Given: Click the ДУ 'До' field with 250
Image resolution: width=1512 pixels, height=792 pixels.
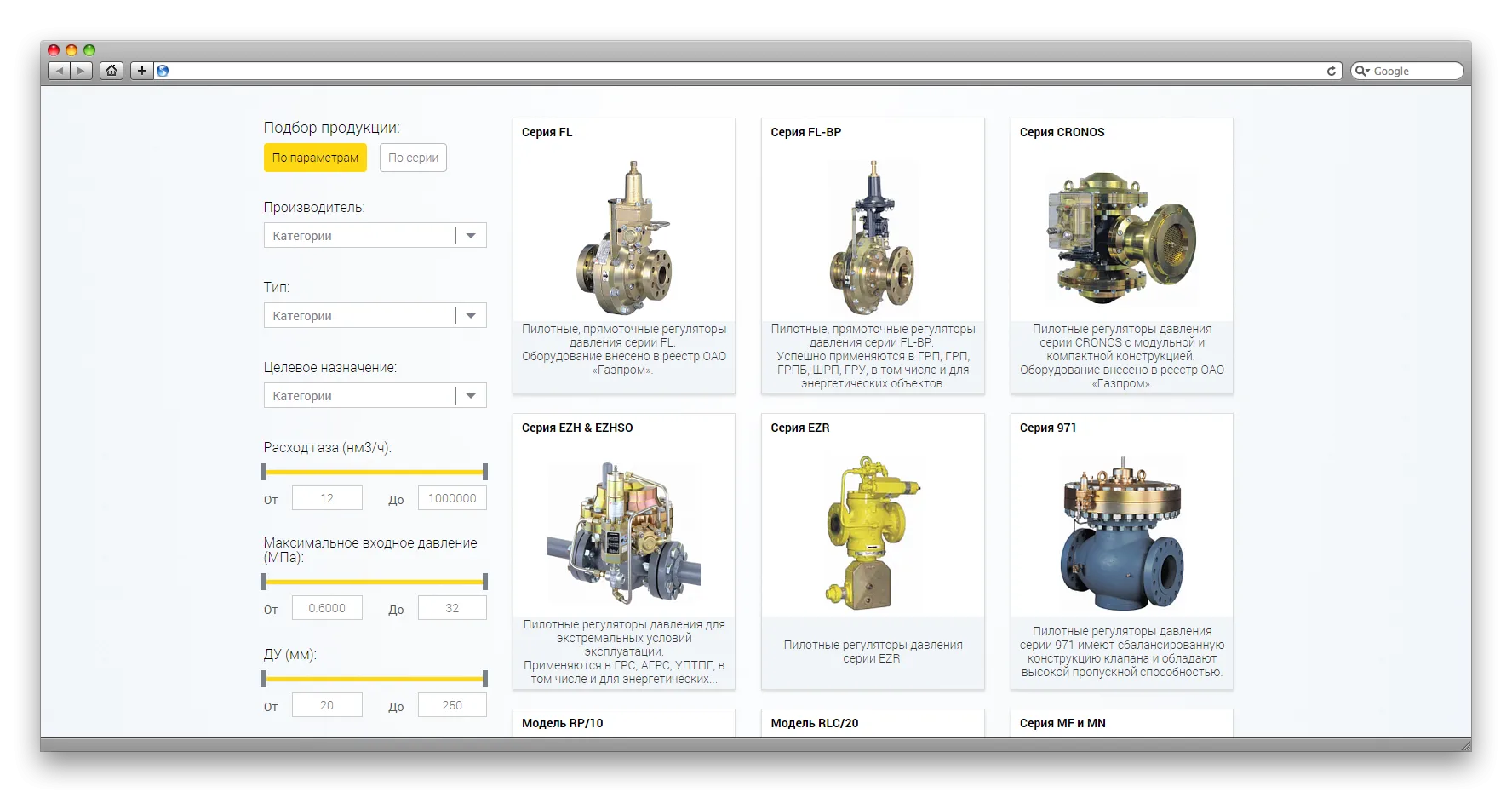Looking at the screenshot, I should (x=452, y=705).
